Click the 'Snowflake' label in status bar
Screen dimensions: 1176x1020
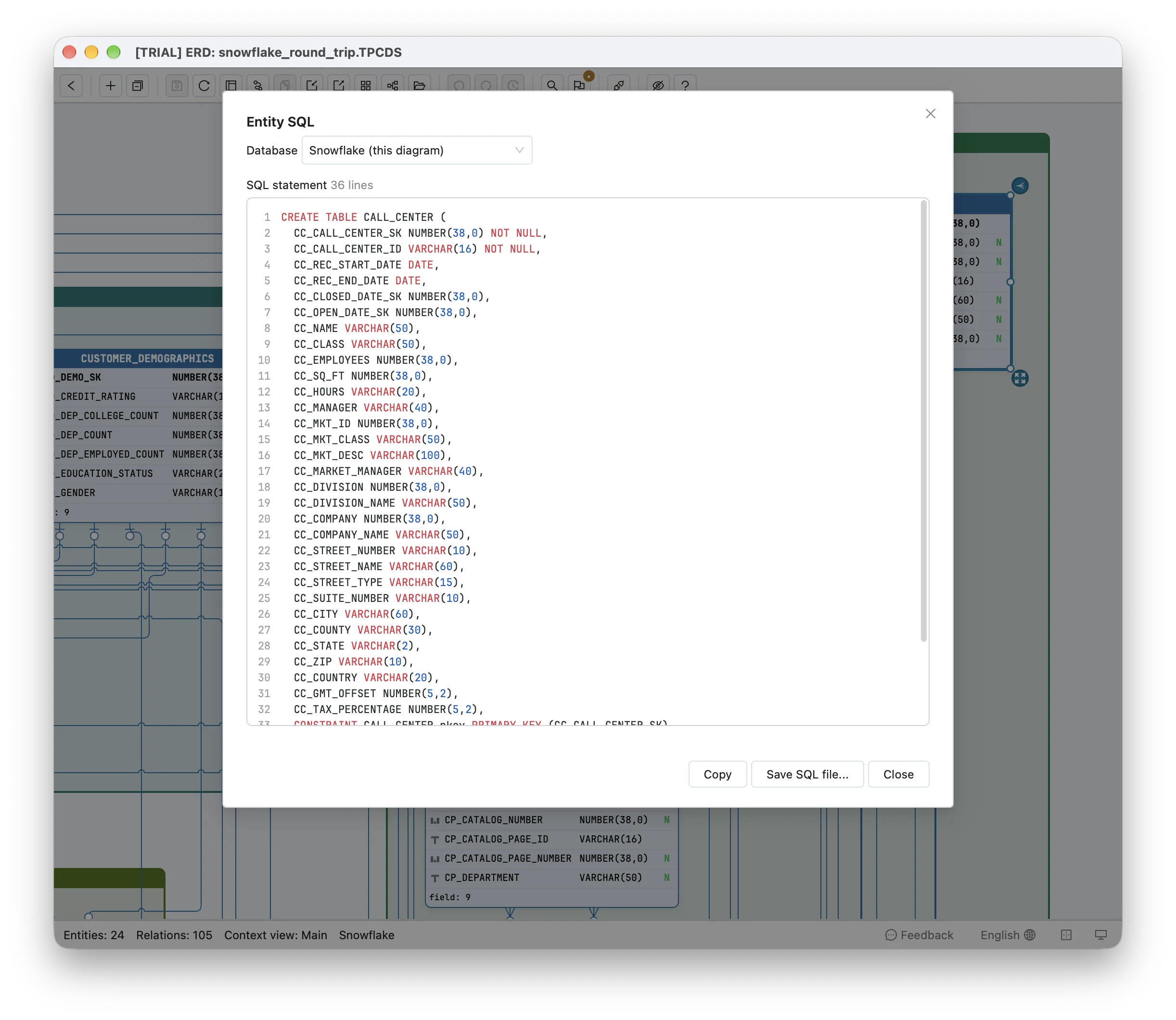(367, 935)
